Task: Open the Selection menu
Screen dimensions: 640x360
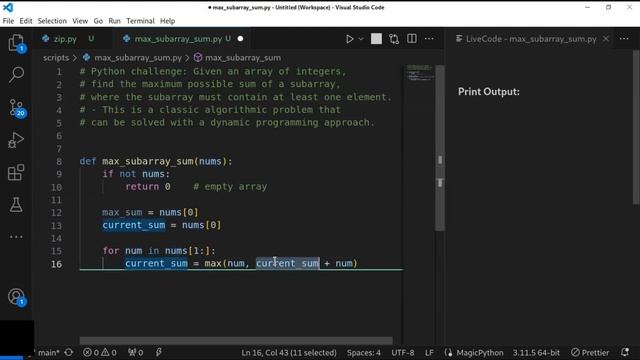Action: click(x=52, y=21)
